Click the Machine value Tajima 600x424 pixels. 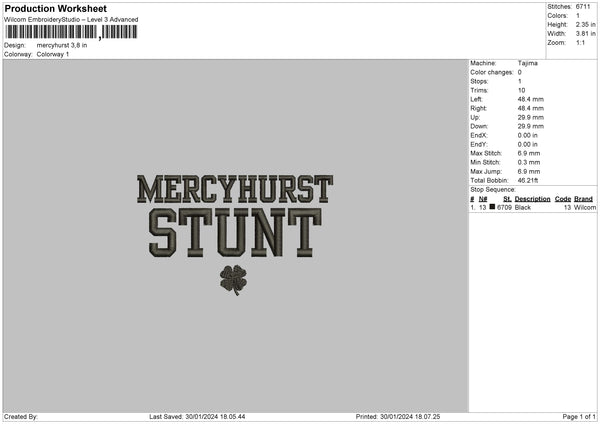tap(528, 63)
